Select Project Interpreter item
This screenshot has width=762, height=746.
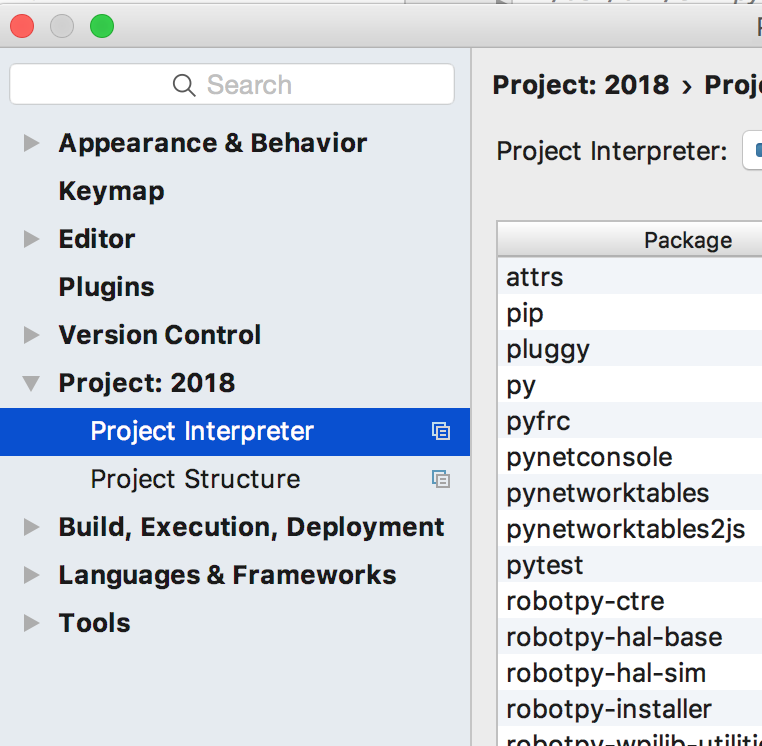coord(235,432)
